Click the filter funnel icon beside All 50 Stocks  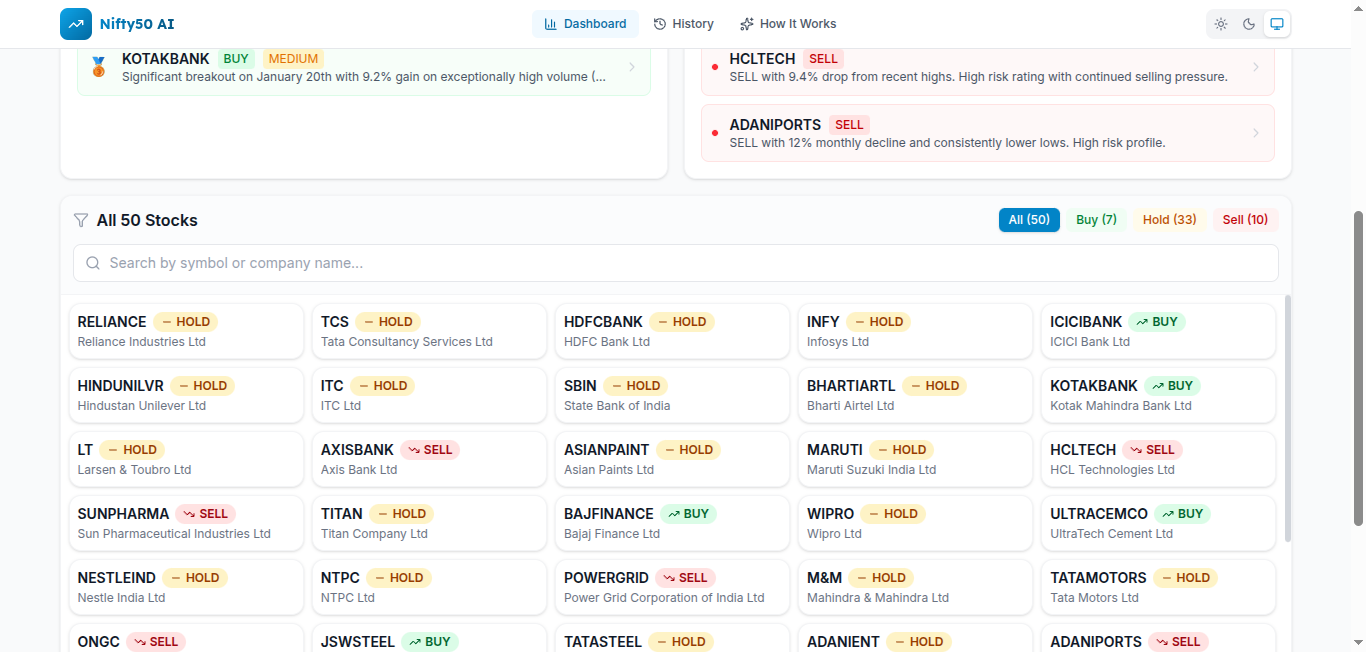tap(81, 220)
